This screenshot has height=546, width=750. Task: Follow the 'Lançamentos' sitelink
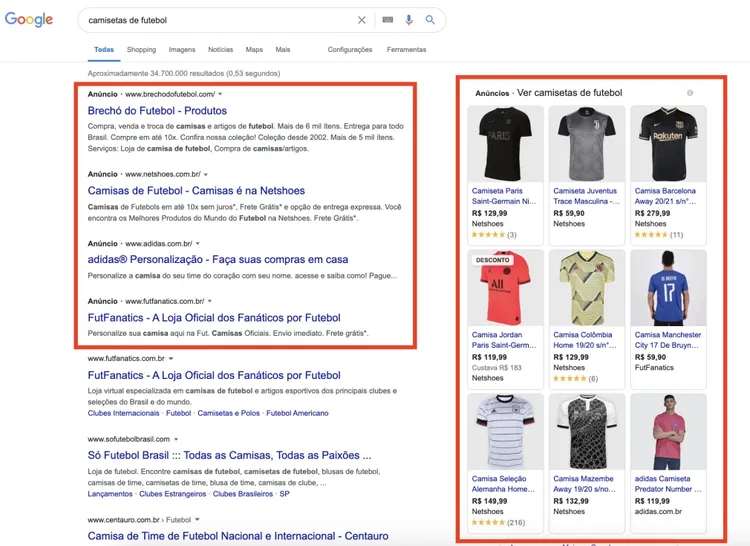pyautogui.click(x=110, y=494)
